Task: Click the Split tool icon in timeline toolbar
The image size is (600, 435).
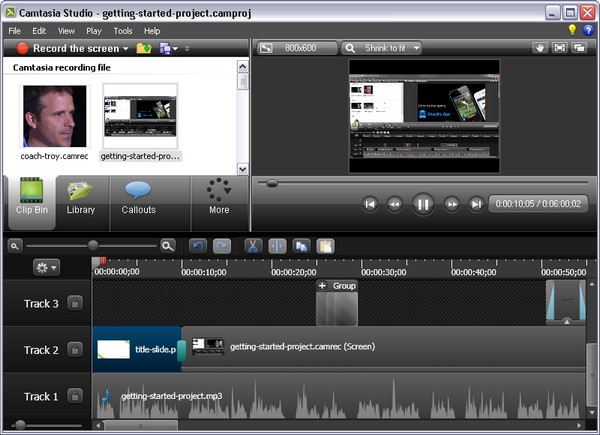Action: coord(277,245)
